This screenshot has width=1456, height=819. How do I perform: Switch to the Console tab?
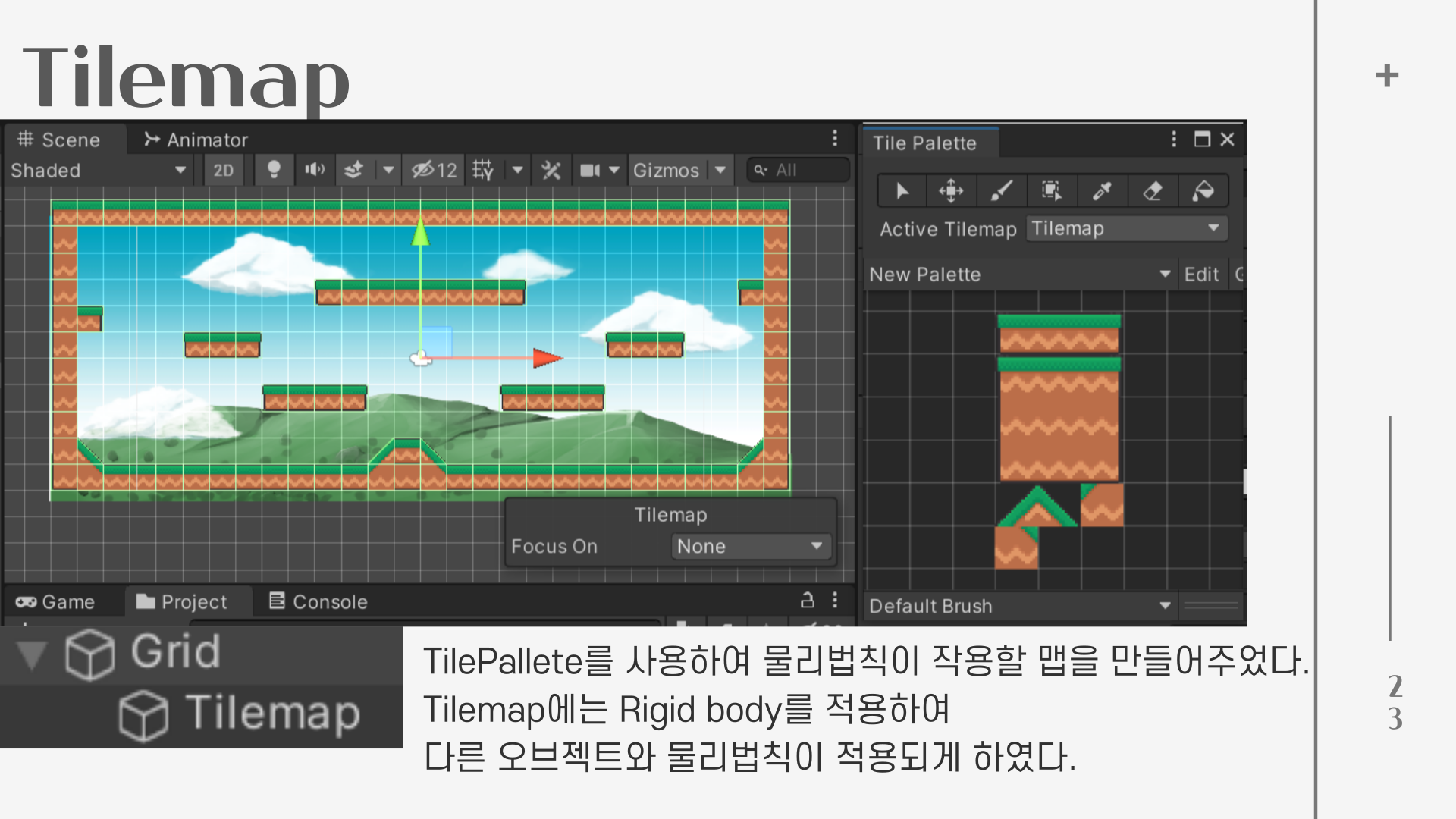318,601
